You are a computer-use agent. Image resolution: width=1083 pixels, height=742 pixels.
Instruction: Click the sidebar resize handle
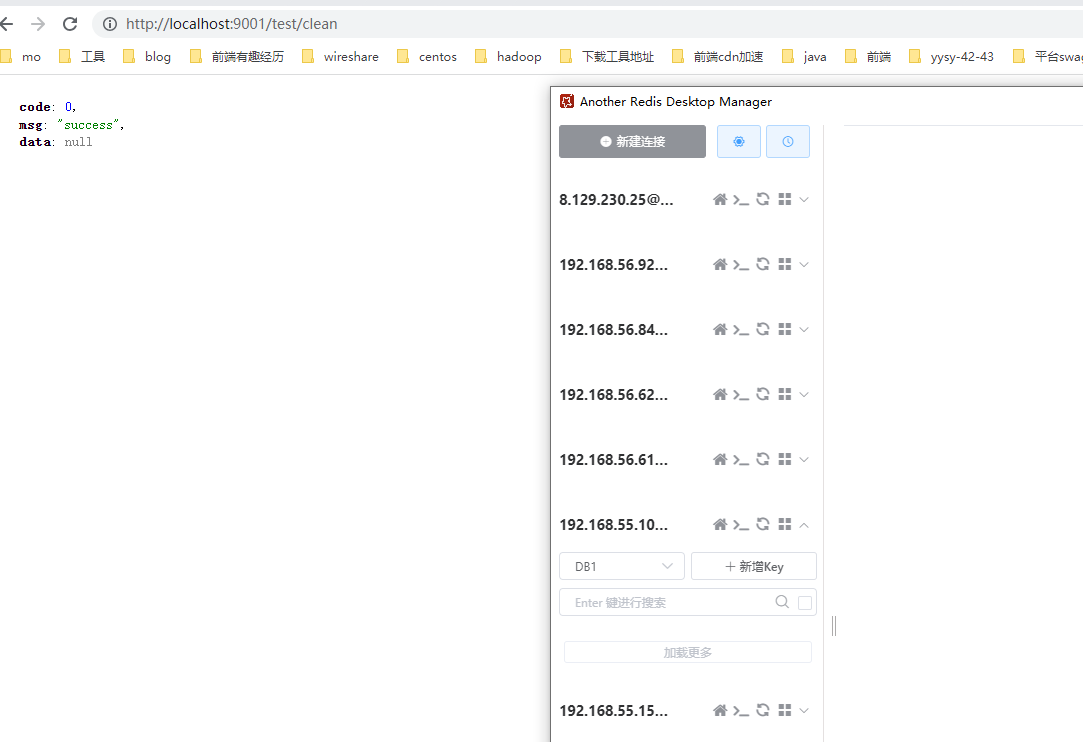point(834,626)
